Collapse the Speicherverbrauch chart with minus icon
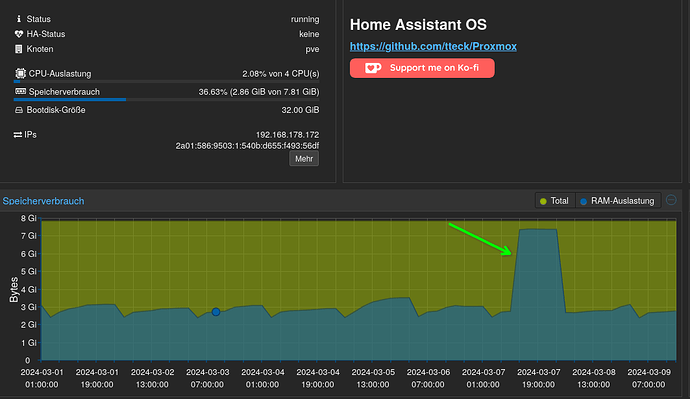The image size is (690, 399). click(x=671, y=200)
